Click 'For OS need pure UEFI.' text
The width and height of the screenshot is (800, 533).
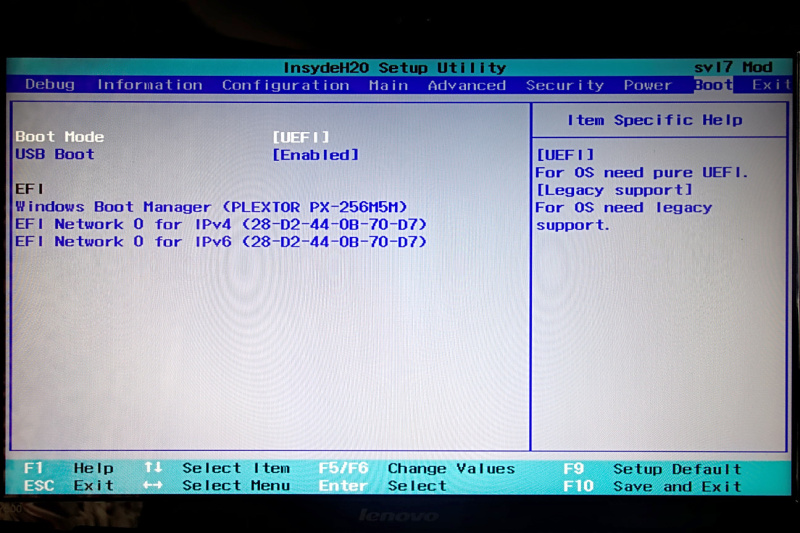click(x=641, y=172)
